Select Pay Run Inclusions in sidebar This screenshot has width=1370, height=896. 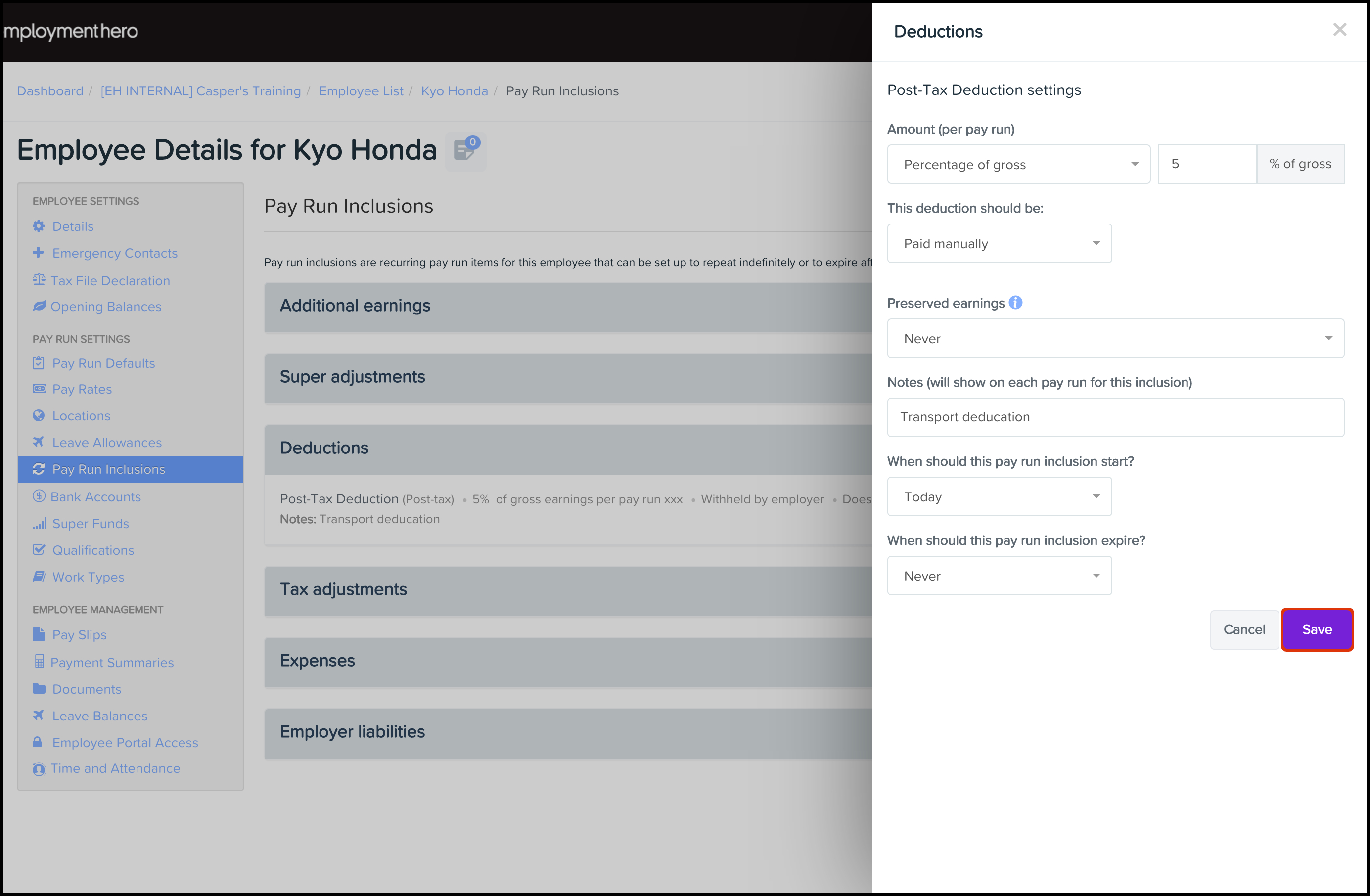coord(108,469)
